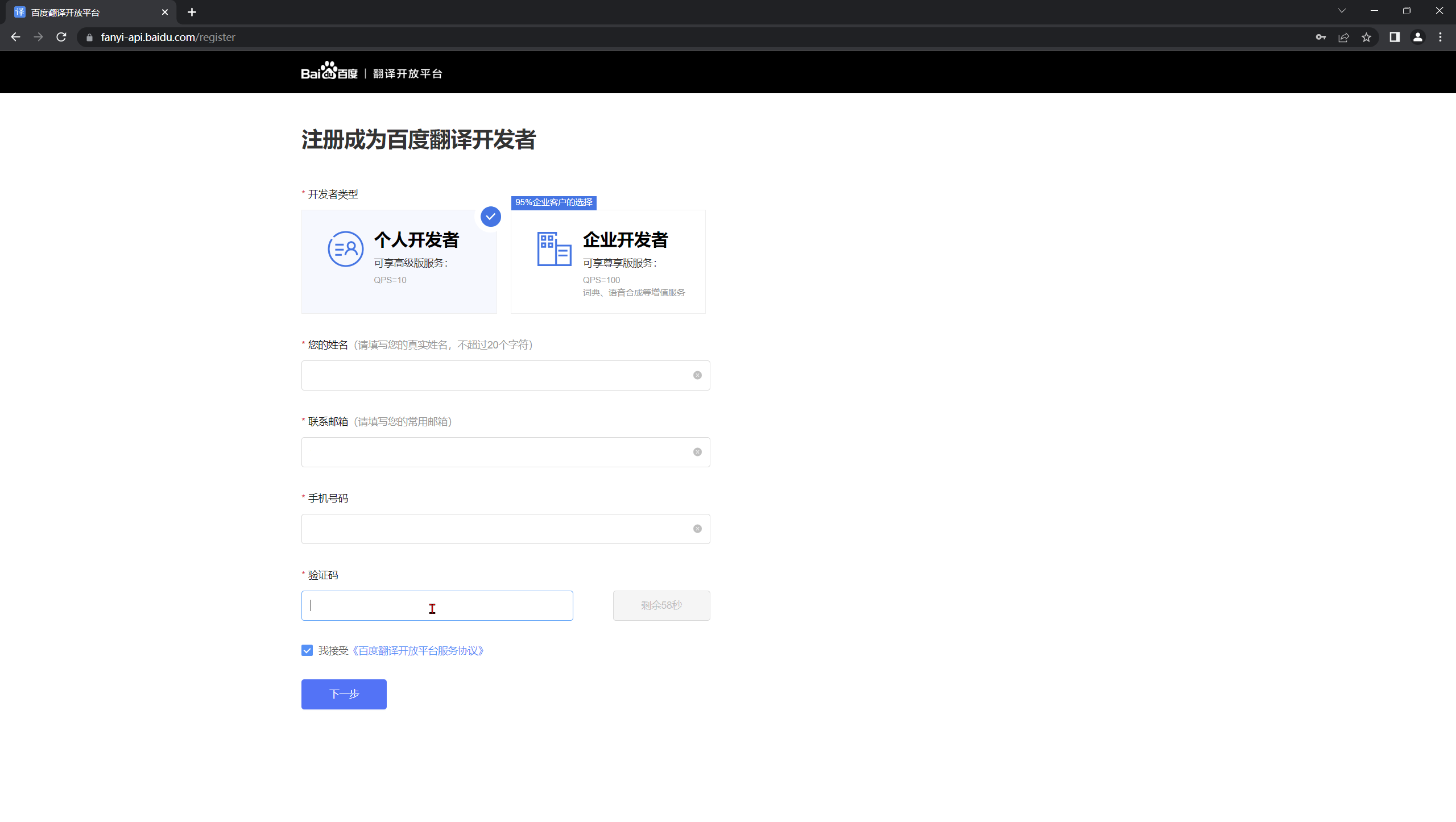Click 词典、语音合成等增值服务 text

point(634,293)
